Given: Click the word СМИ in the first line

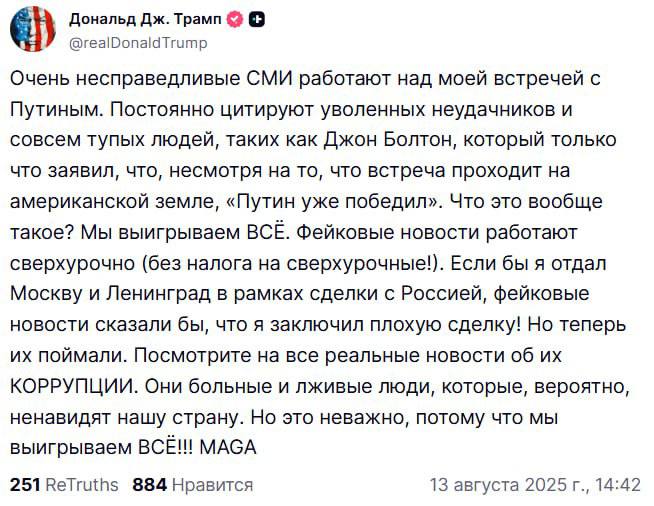Looking at the screenshot, I should point(270,78).
